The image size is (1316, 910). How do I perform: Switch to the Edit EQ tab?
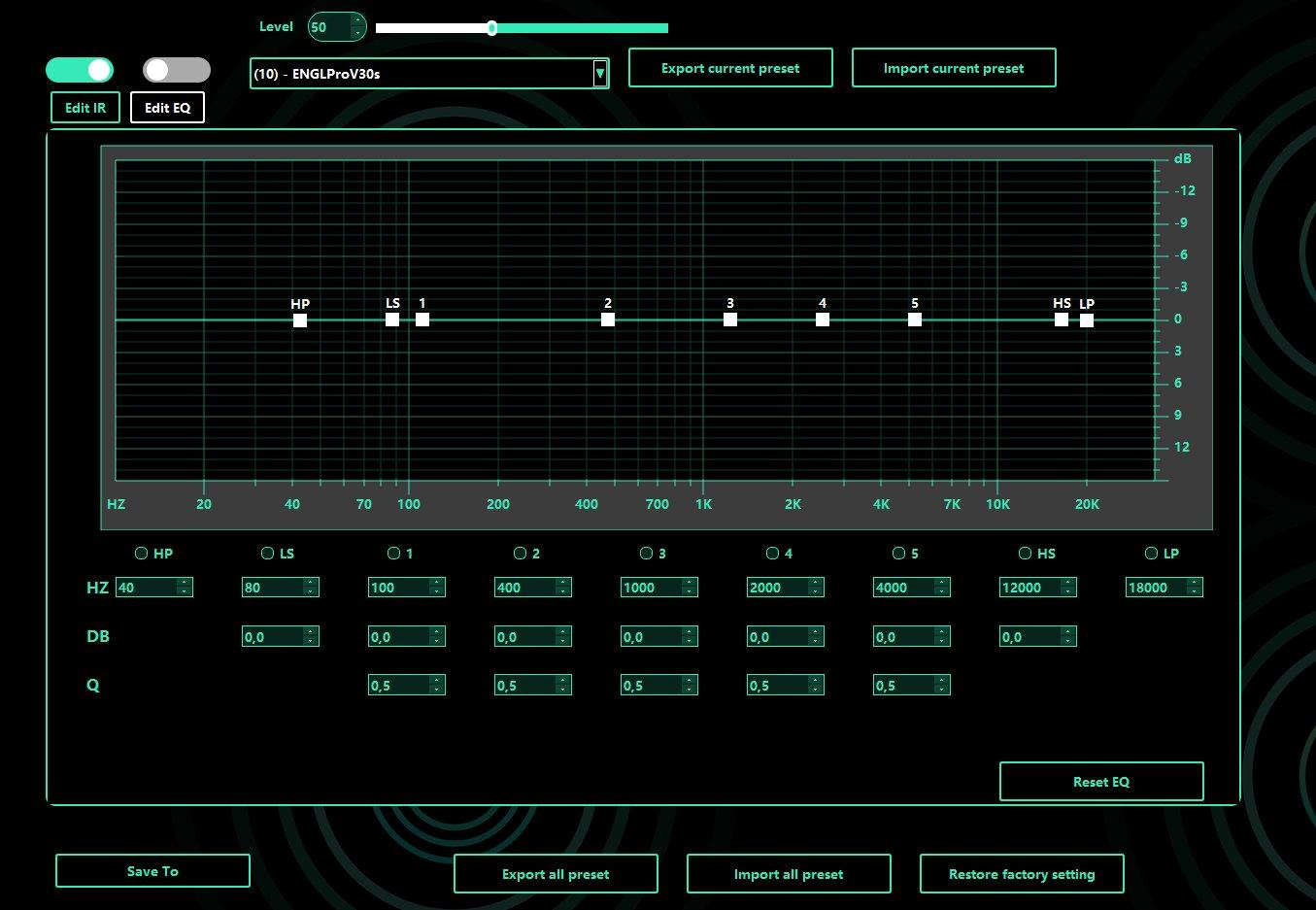coord(167,108)
